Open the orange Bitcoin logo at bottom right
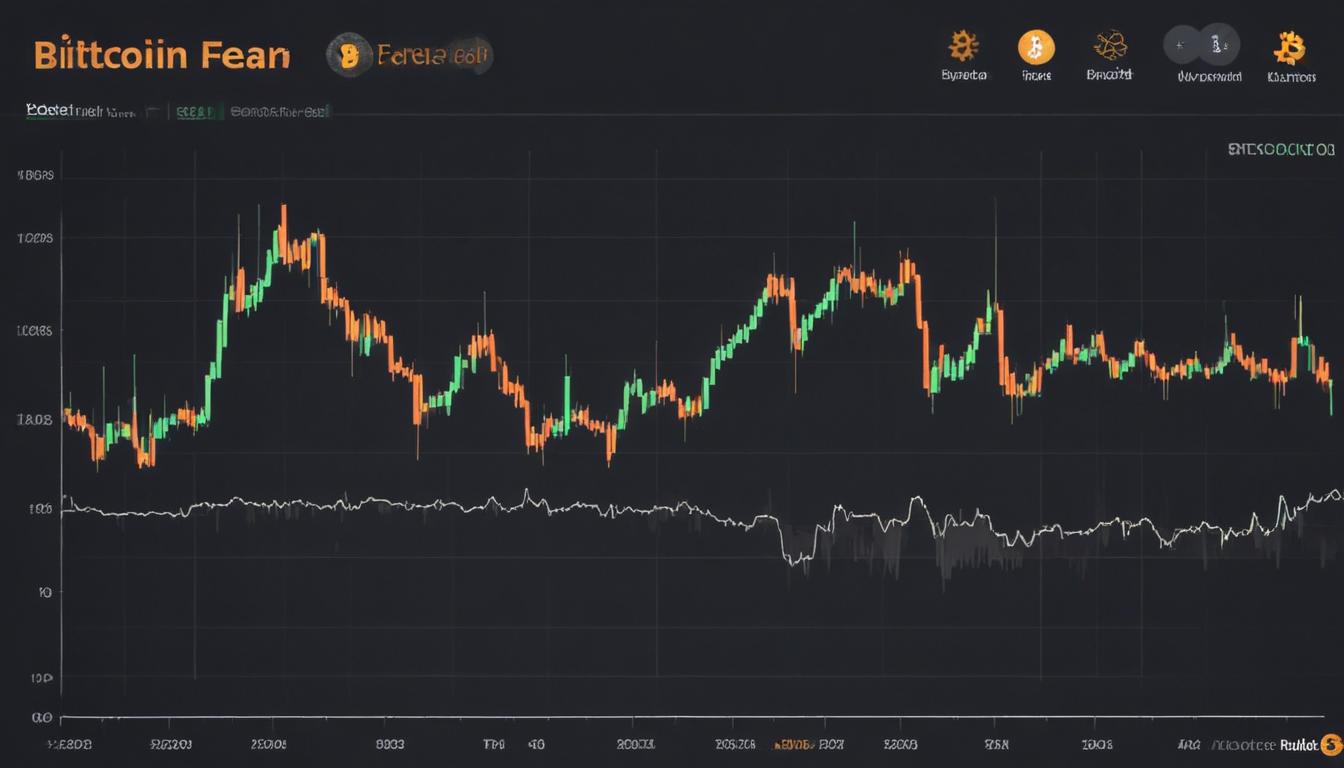This screenshot has height=768, width=1344. click(1330, 745)
